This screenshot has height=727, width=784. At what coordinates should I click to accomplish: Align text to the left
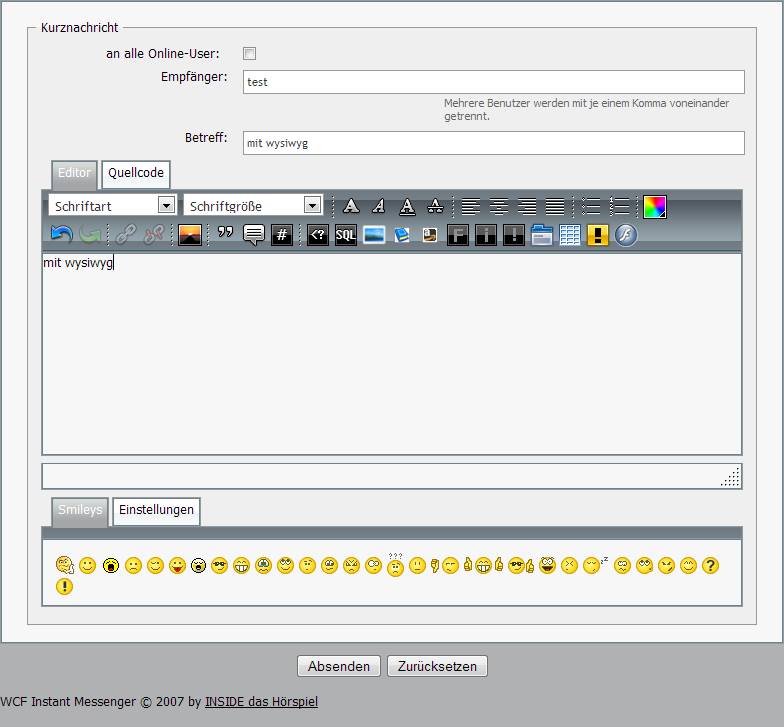tap(470, 206)
